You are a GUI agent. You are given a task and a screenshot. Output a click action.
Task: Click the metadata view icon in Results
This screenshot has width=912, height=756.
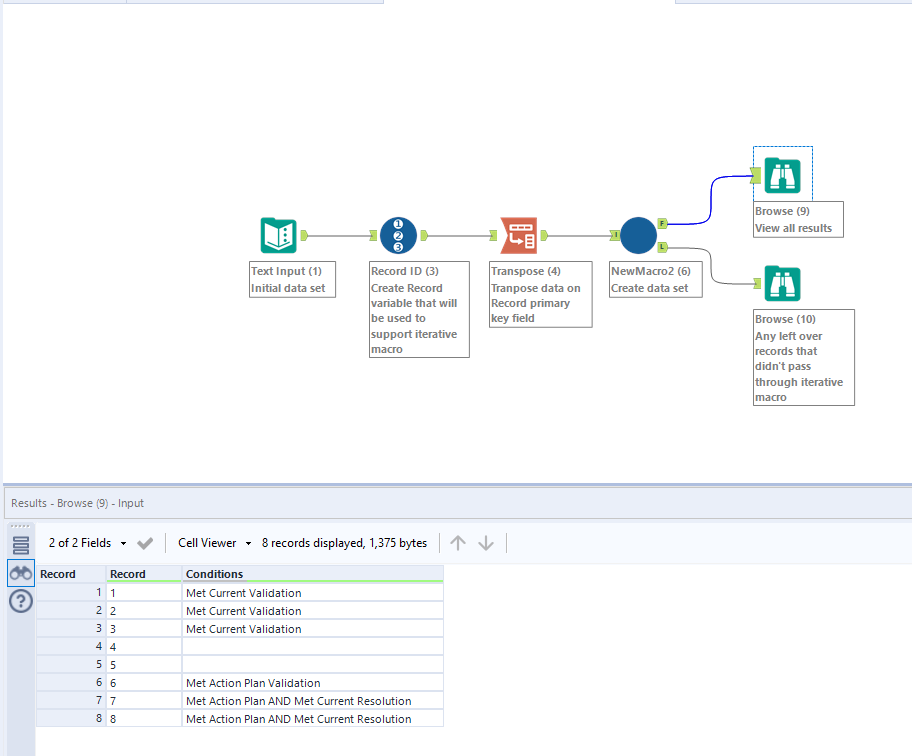coord(20,545)
